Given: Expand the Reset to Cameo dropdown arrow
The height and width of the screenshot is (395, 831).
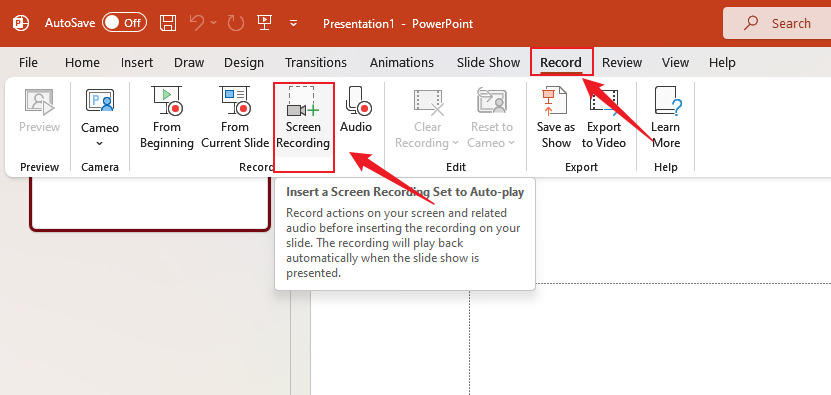Looking at the screenshot, I should (511, 143).
